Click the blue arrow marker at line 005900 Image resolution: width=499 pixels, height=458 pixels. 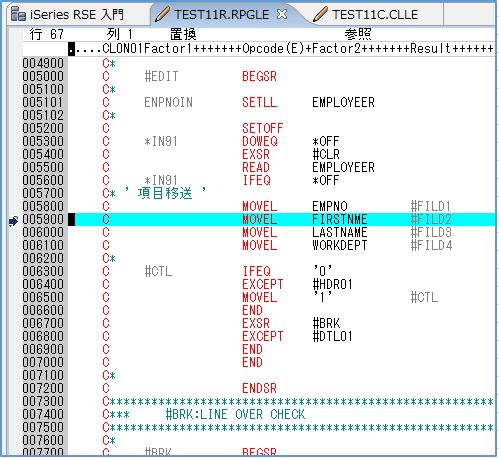[x=13, y=220]
